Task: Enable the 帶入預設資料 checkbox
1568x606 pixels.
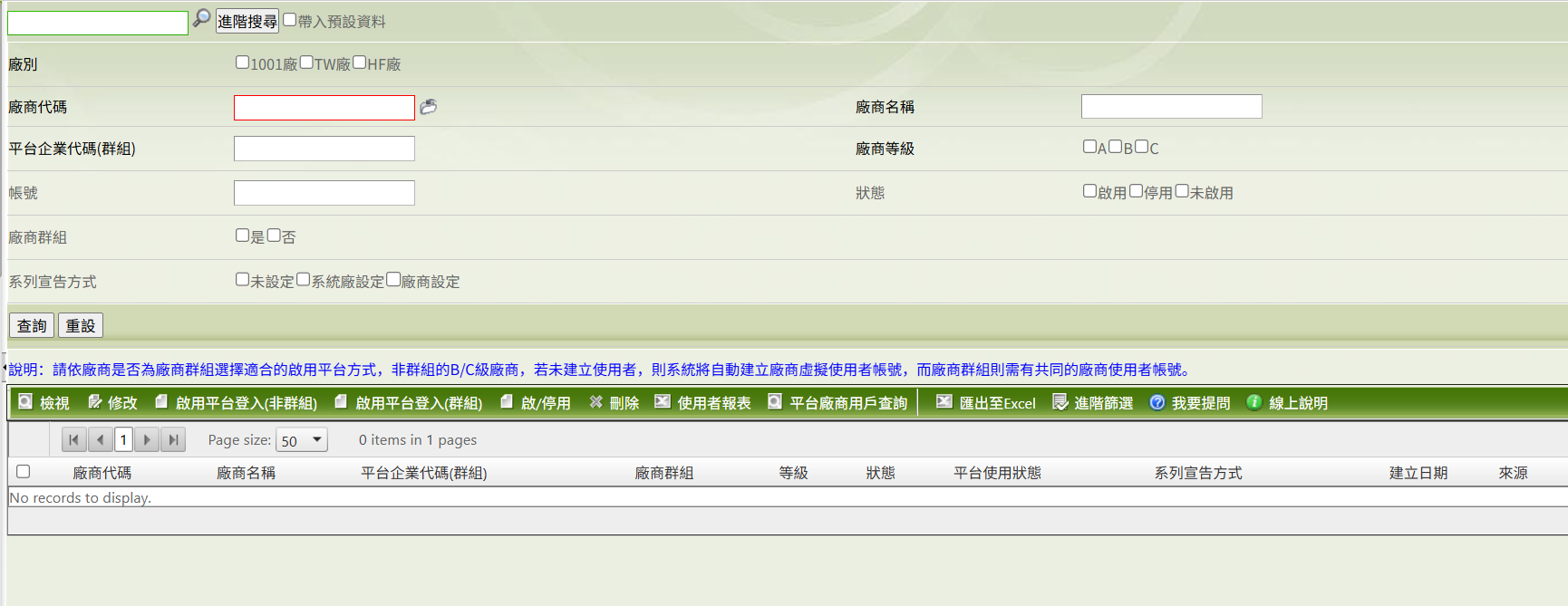Action: click(290, 20)
